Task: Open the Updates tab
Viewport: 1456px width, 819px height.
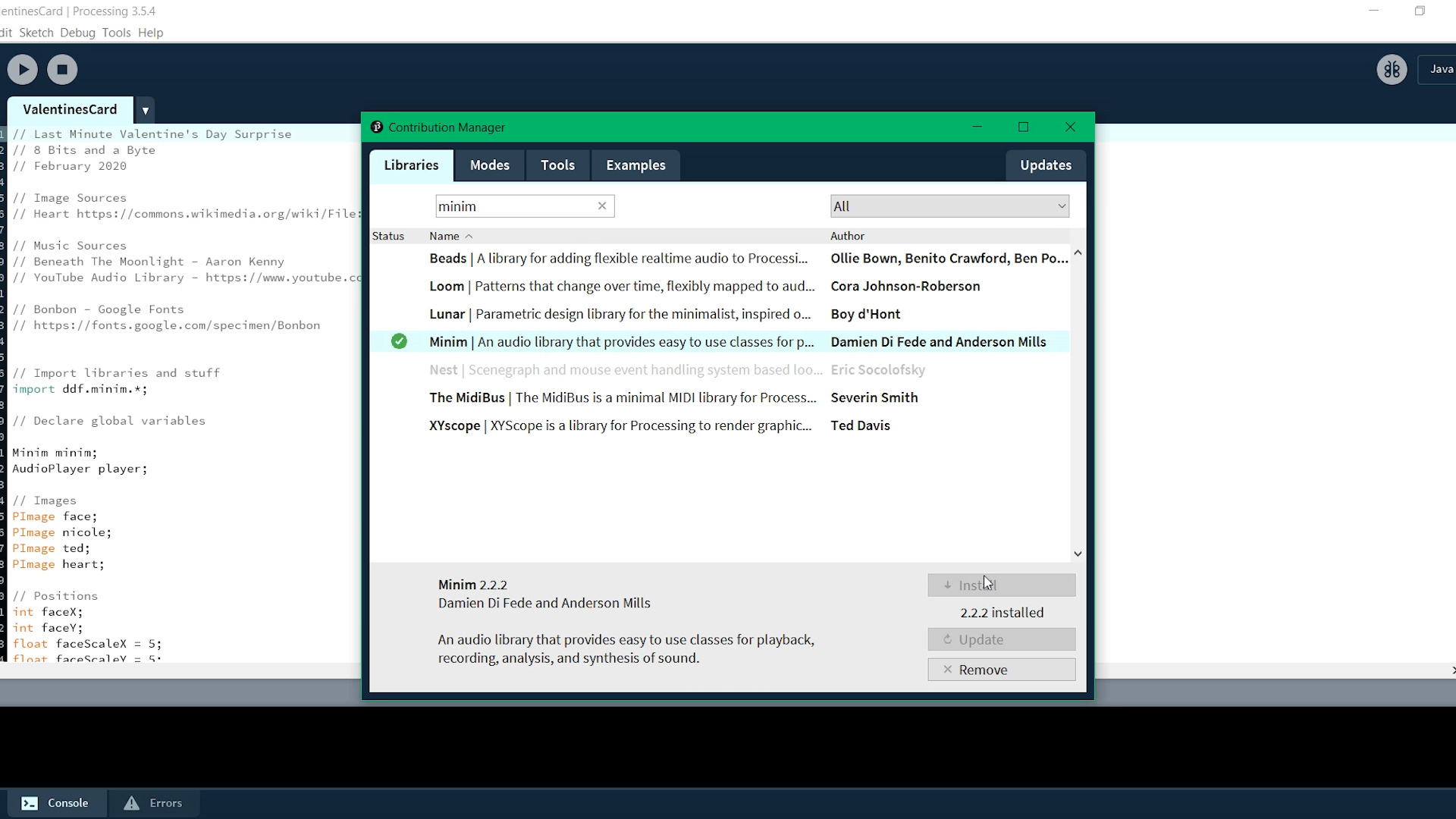Action: click(x=1045, y=165)
